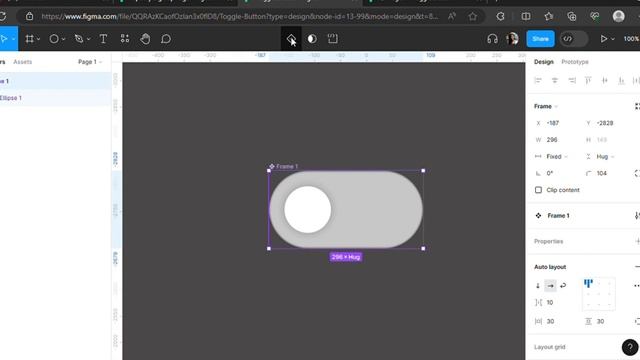640x360 pixels.
Task: Open the browser profile avatar
Action: (619, 16)
